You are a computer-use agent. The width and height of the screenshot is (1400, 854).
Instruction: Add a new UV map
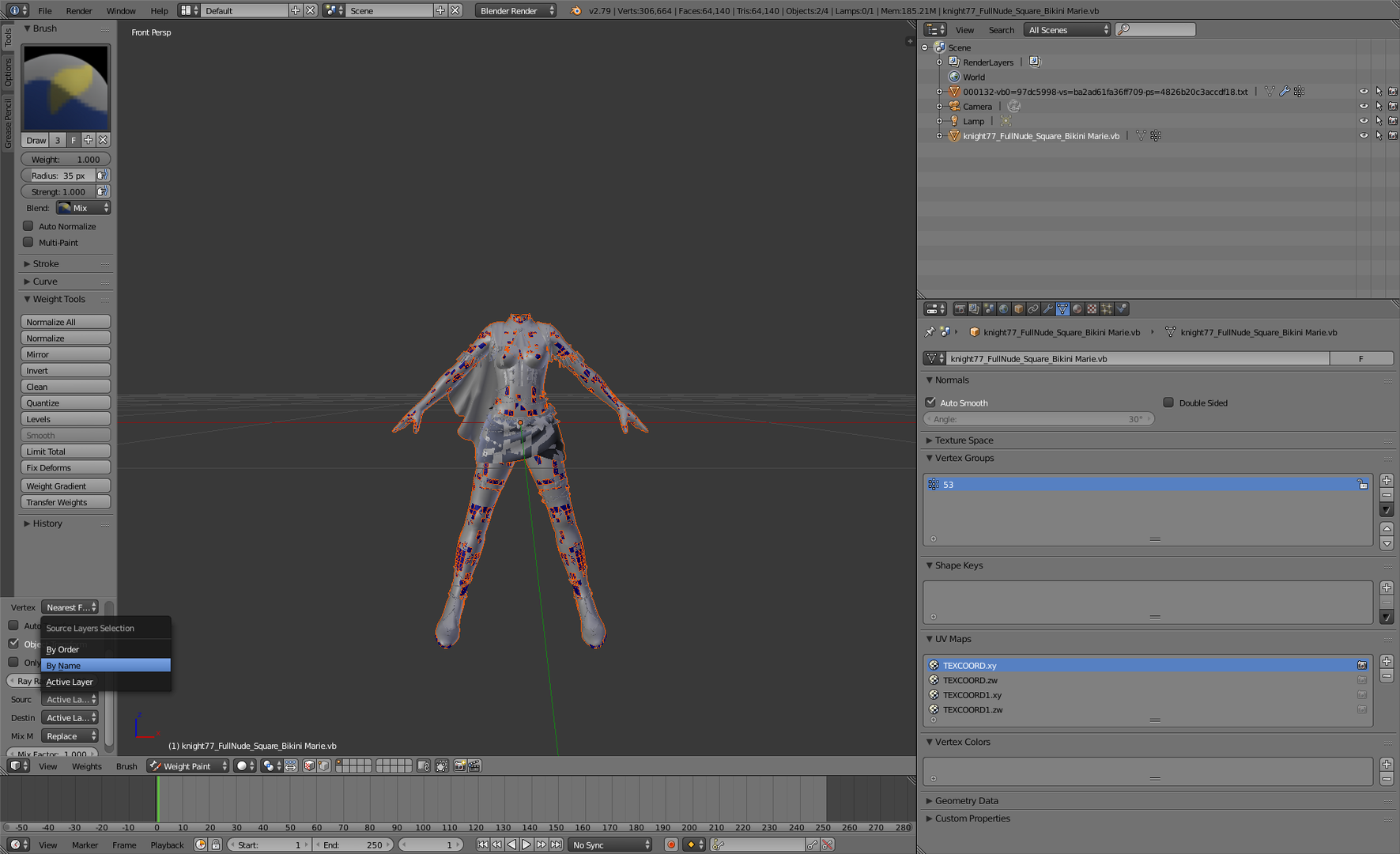coord(1387,661)
